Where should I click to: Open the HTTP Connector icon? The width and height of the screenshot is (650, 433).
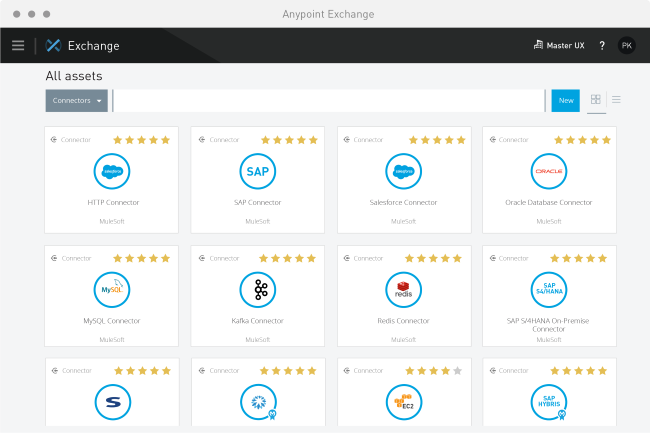click(x=112, y=171)
